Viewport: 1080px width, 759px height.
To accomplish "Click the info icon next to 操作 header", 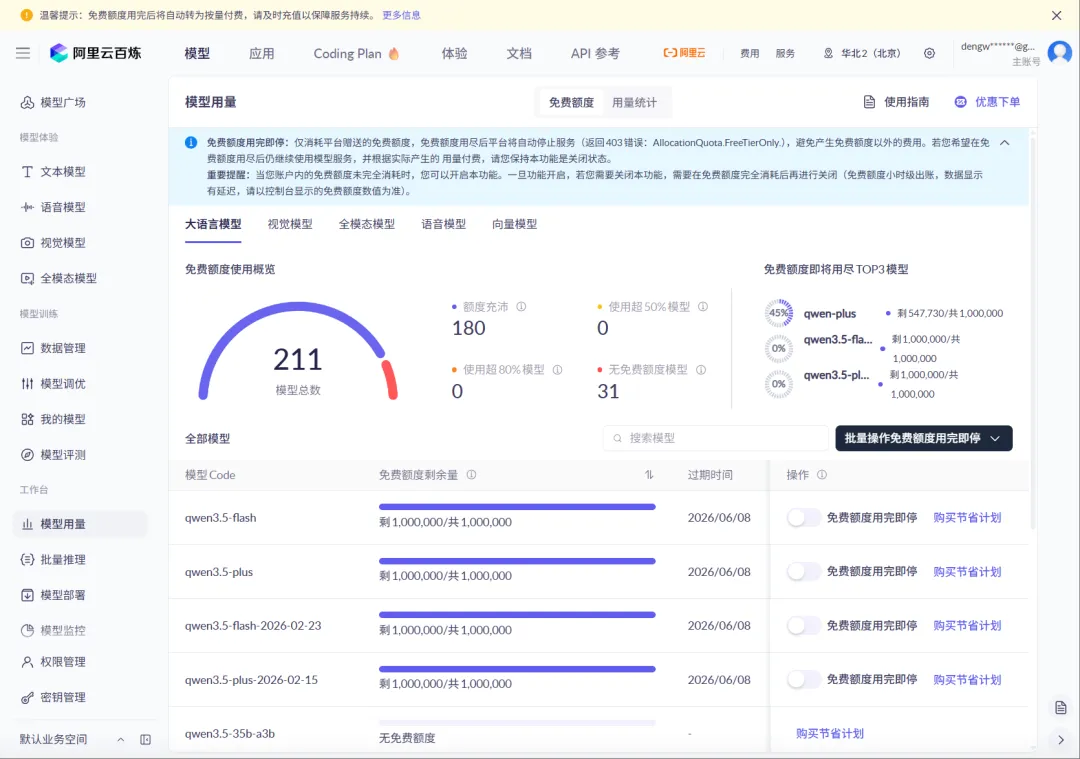I will tap(822, 475).
